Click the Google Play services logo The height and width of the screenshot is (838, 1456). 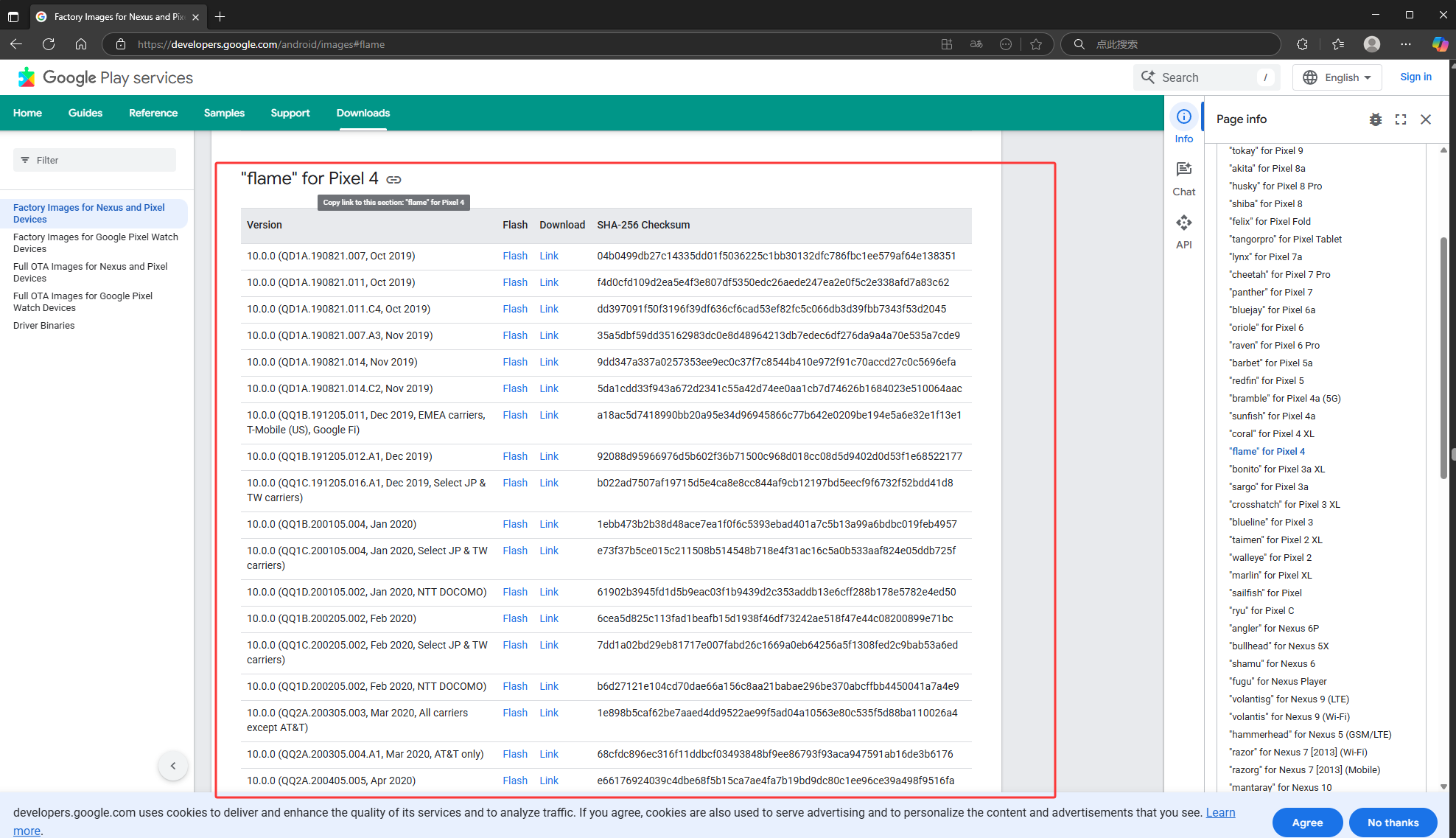click(x=105, y=77)
